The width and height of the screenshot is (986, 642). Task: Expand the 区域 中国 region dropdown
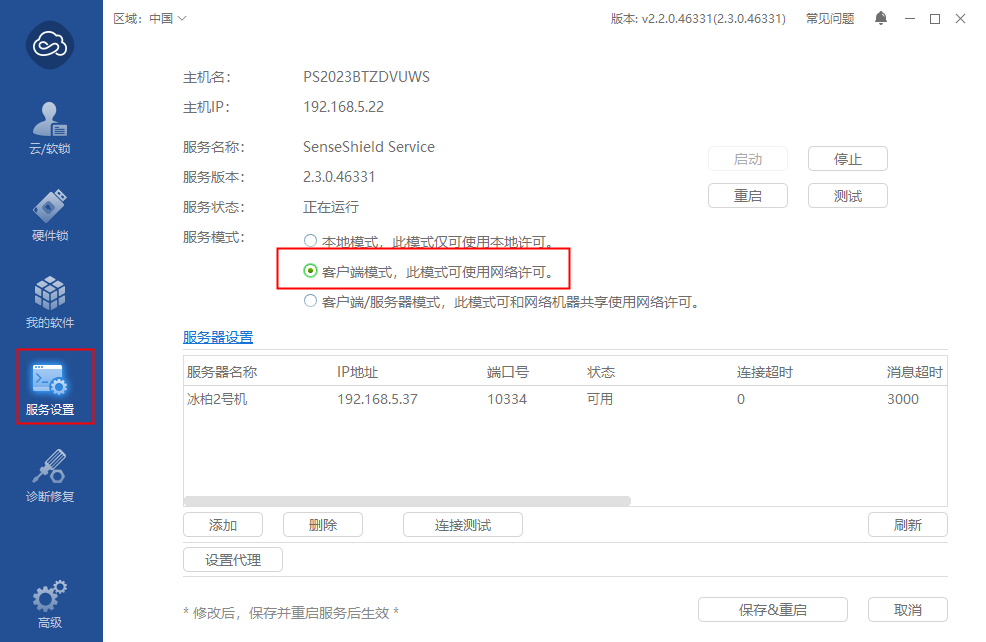[150, 18]
